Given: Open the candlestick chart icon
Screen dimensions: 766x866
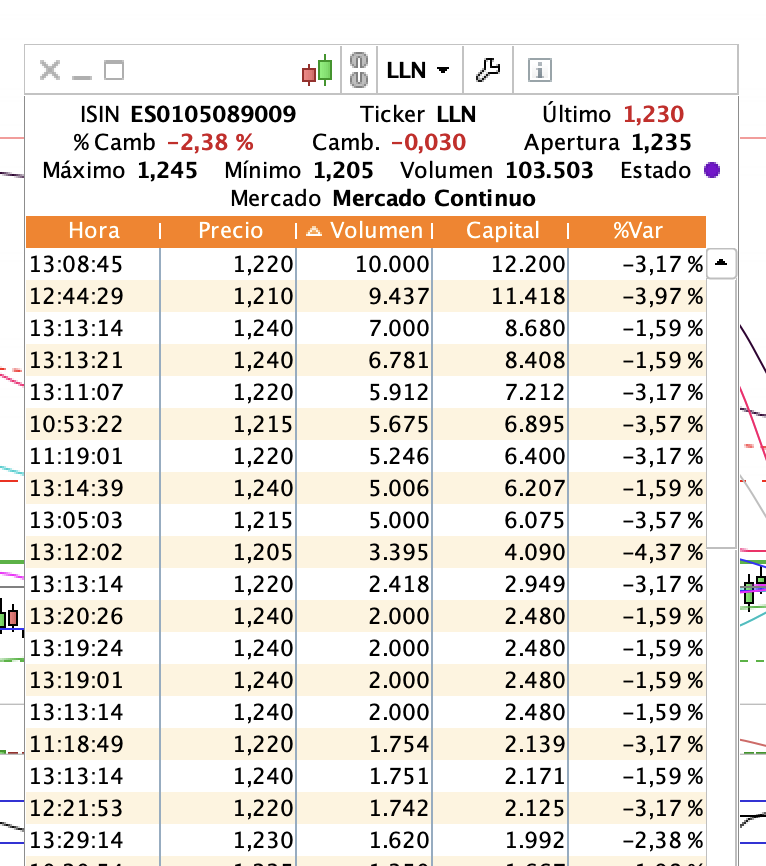Looking at the screenshot, I should click(x=317, y=70).
